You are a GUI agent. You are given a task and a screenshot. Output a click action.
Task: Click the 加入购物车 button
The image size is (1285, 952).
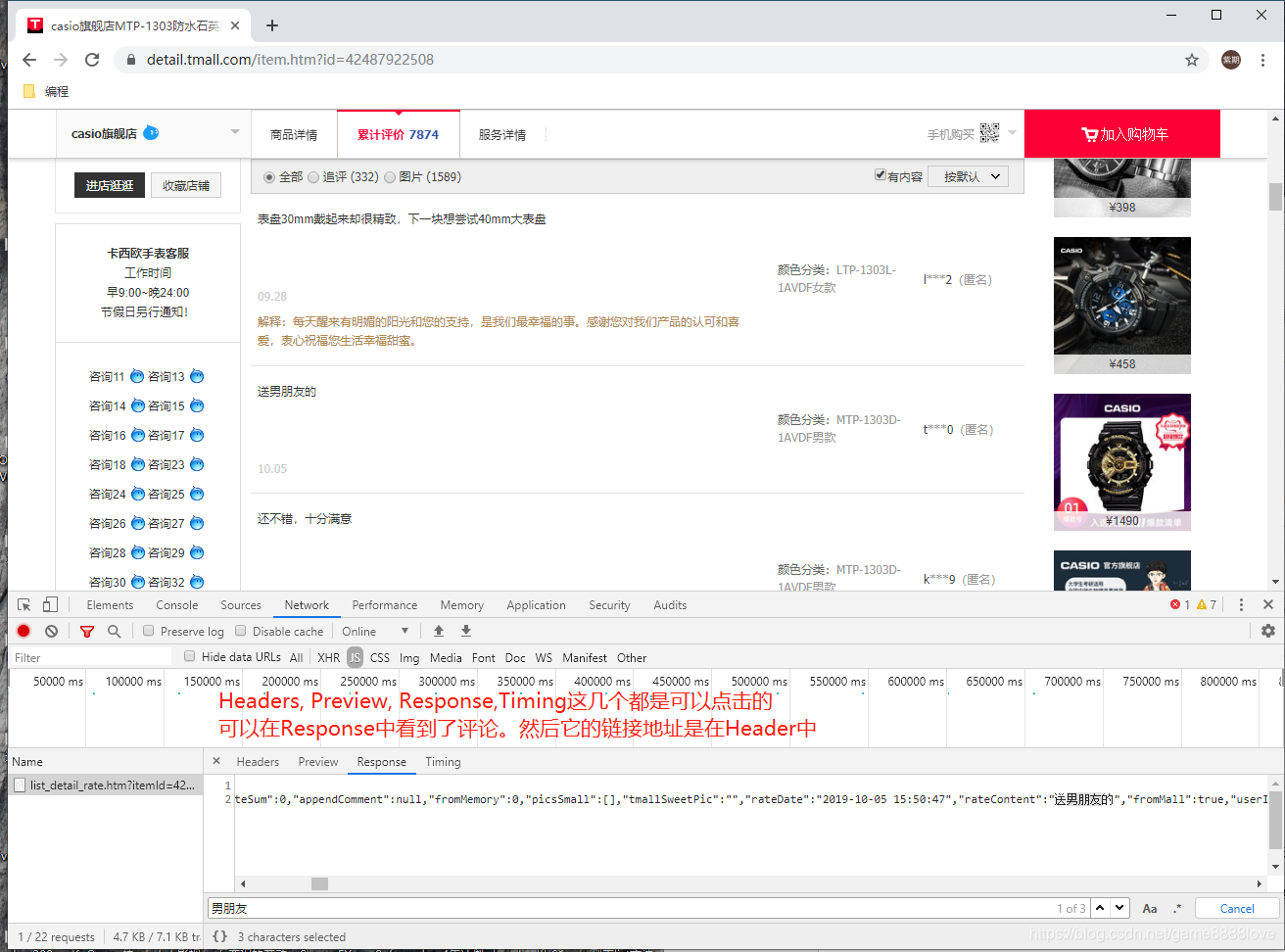(1122, 134)
